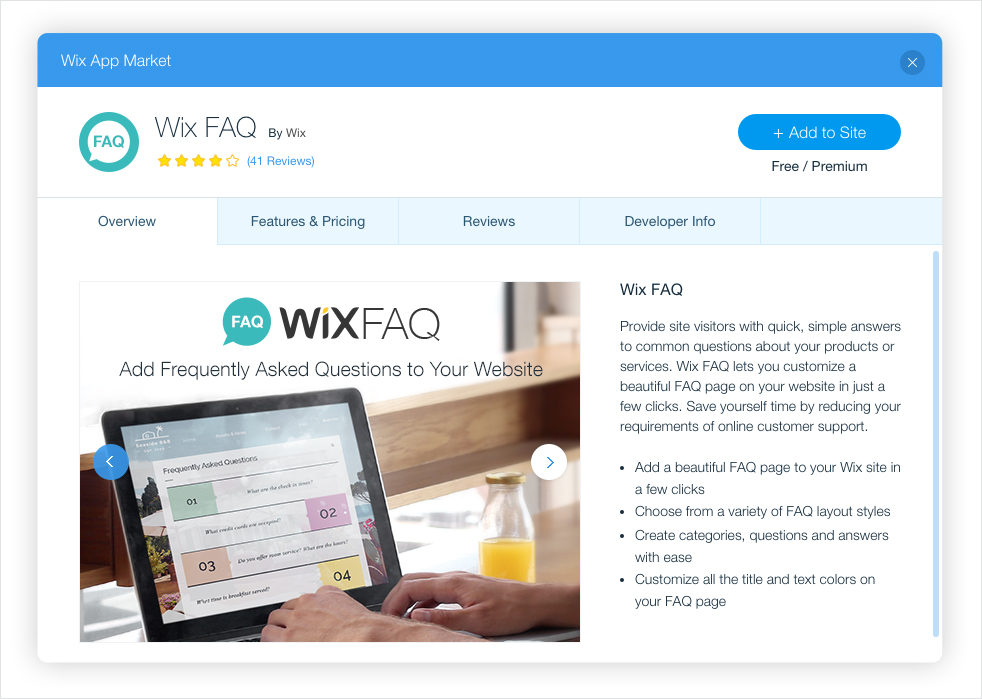Screen dimensions: 982x699
Task: Show the next slideshow image with the right arrow
Action: point(549,462)
